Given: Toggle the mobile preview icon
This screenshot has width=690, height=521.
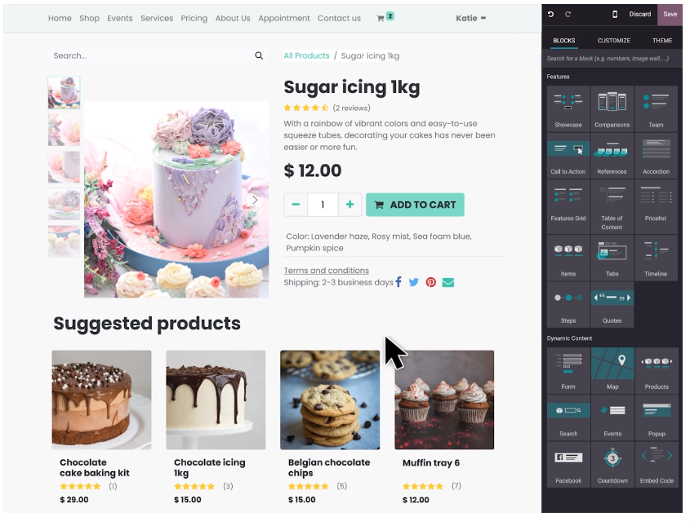Looking at the screenshot, I should point(615,14).
